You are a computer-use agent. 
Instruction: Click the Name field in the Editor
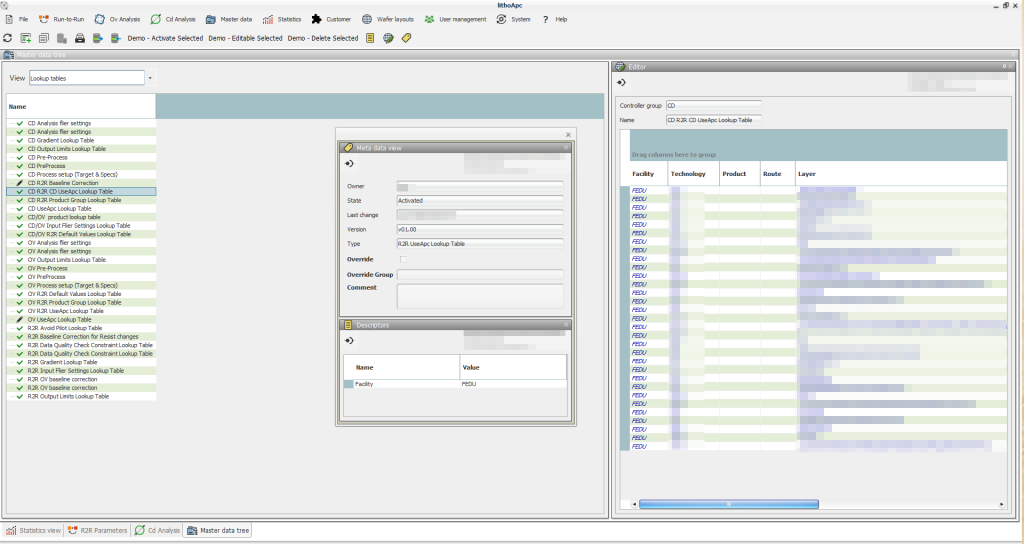point(714,120)
